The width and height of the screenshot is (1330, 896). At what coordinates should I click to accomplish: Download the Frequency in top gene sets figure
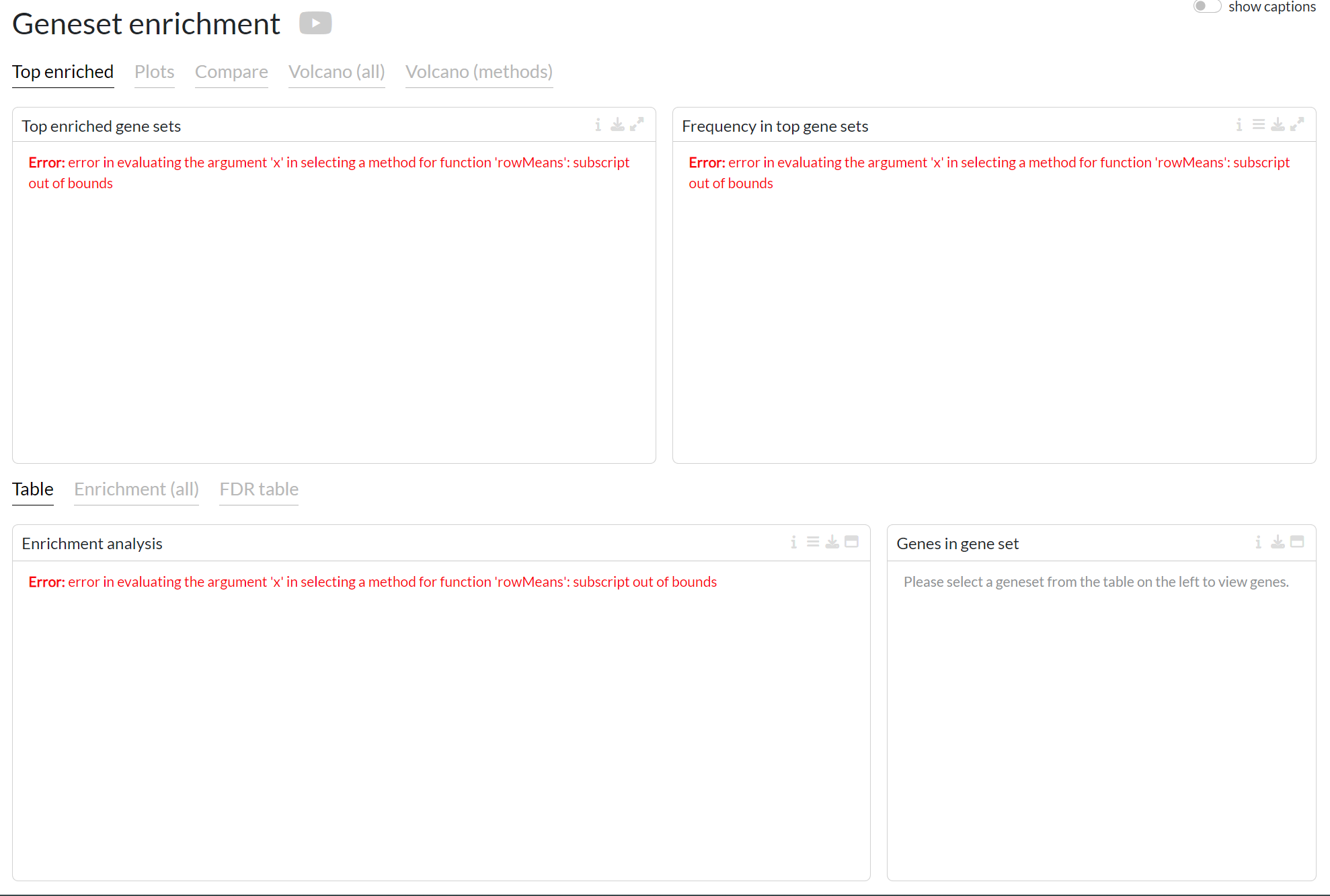coord(1278,124)
